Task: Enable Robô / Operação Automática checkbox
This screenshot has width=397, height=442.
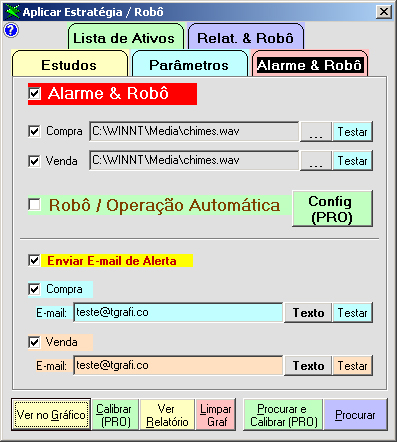Action: 35,205
